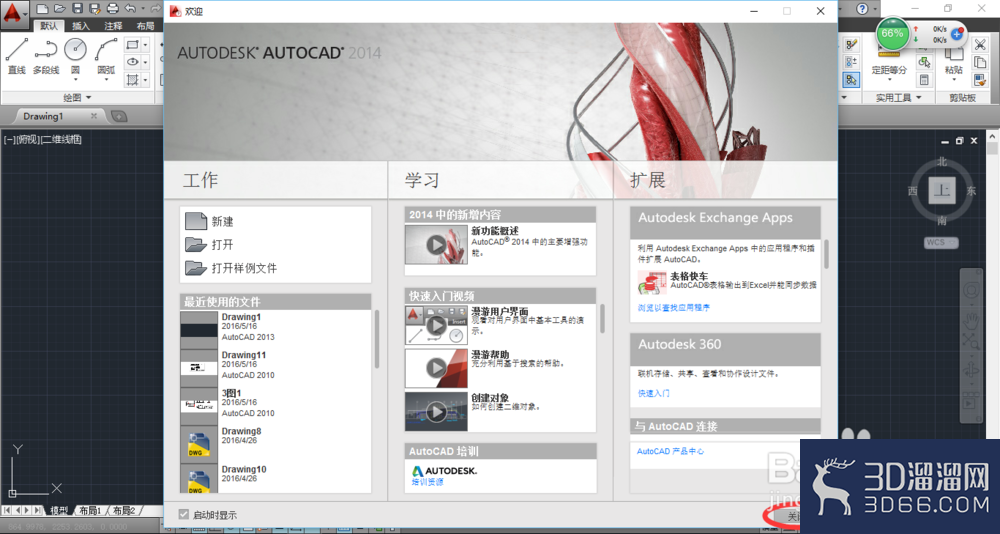Screen dimensions: 1000x534
Task: Open the Ellipse tool dropdown arrow
Action: click(x=145, y=62)
